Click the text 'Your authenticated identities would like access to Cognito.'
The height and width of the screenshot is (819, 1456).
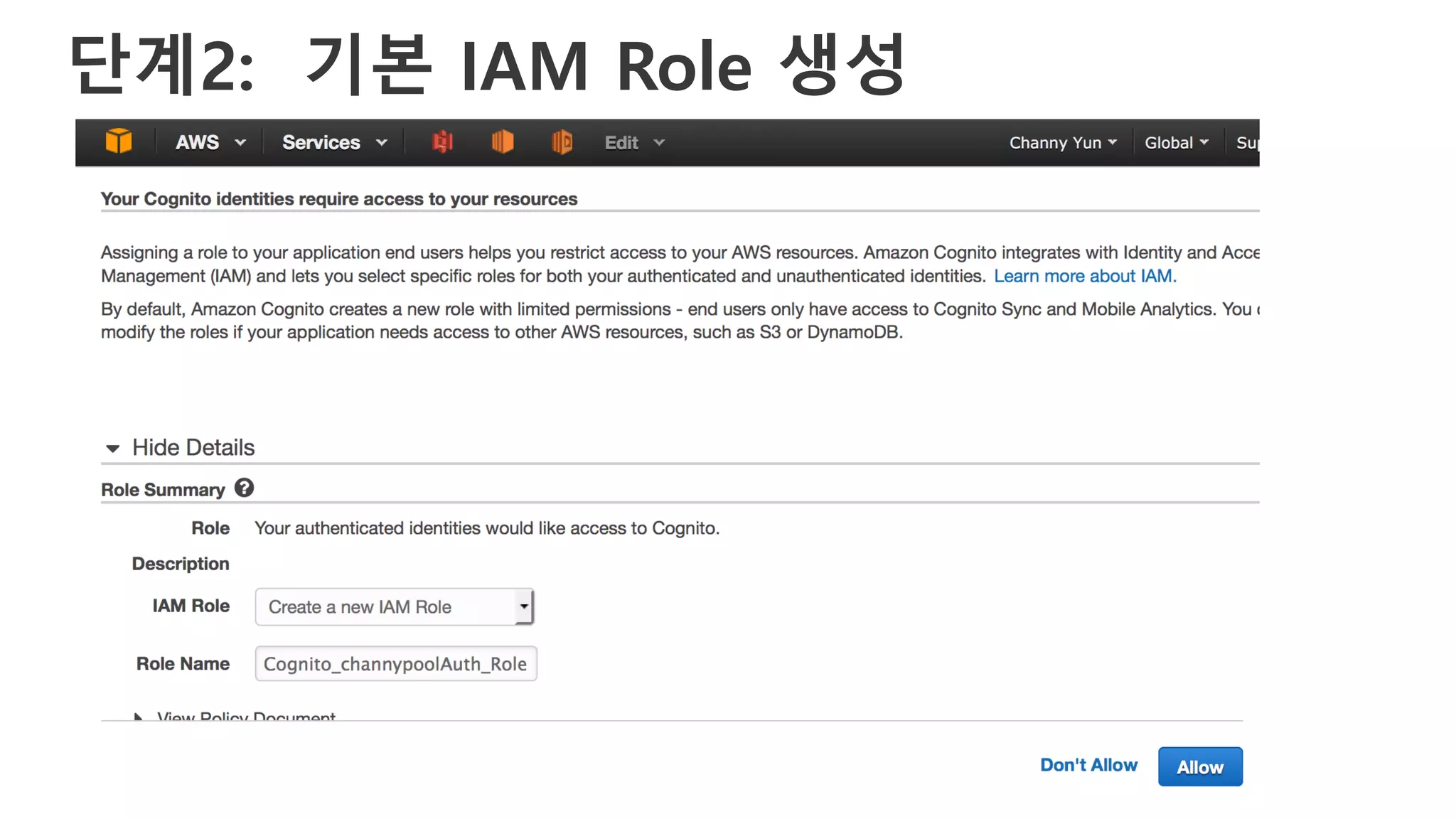point(487,528)
